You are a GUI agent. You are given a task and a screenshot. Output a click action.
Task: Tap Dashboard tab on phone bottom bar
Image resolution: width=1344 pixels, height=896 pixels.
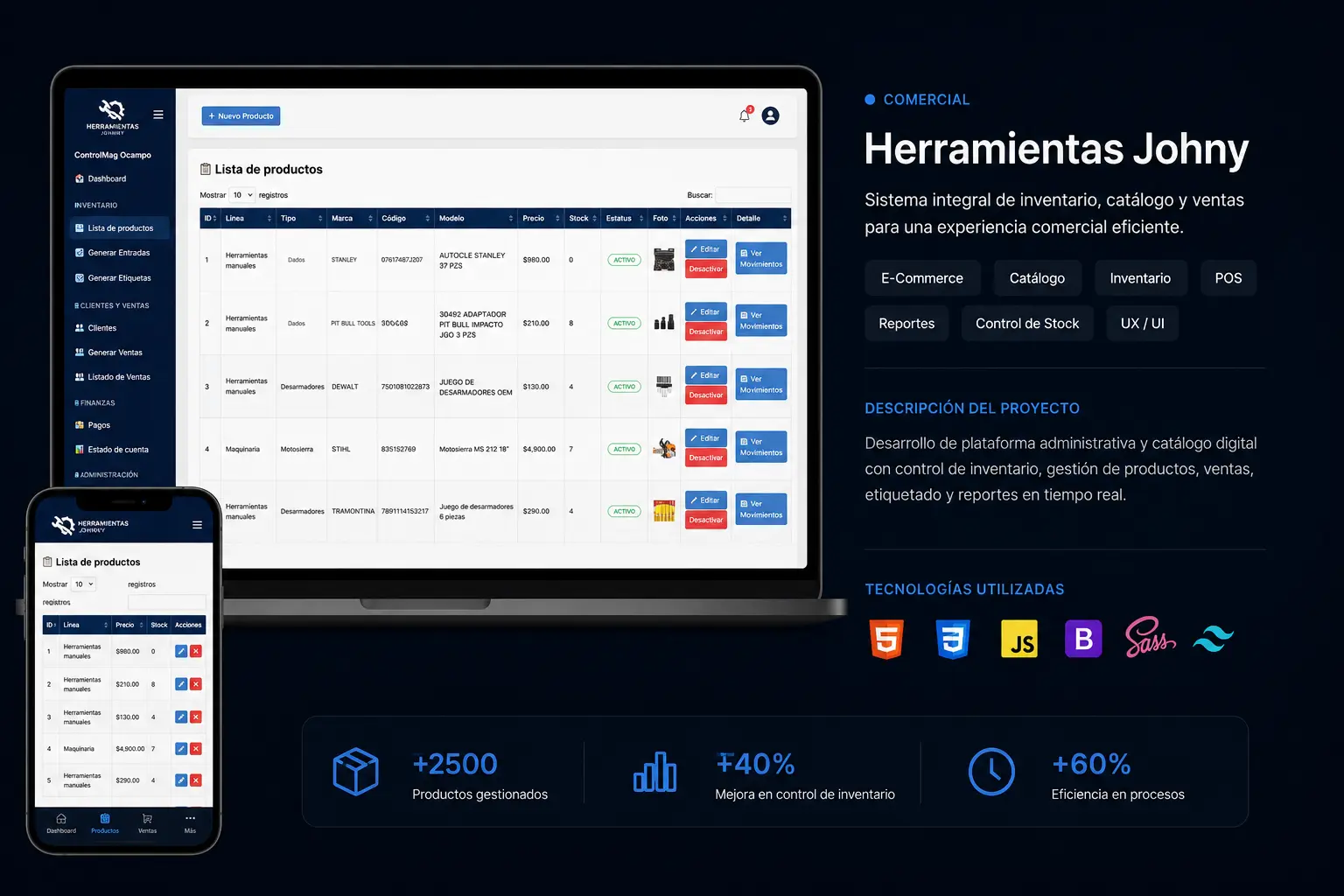[61, 823]
